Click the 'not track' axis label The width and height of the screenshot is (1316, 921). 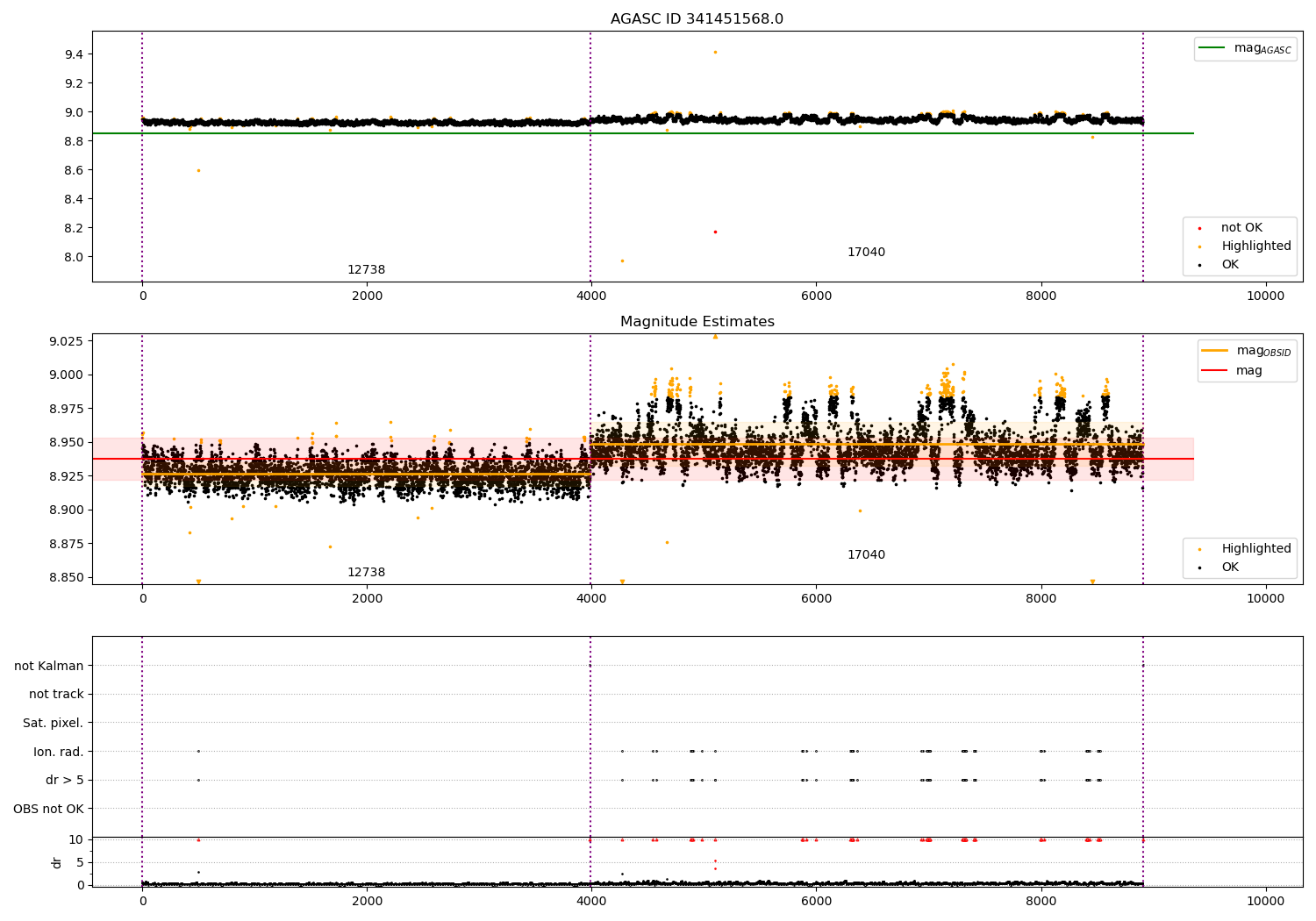pos(56,694)
